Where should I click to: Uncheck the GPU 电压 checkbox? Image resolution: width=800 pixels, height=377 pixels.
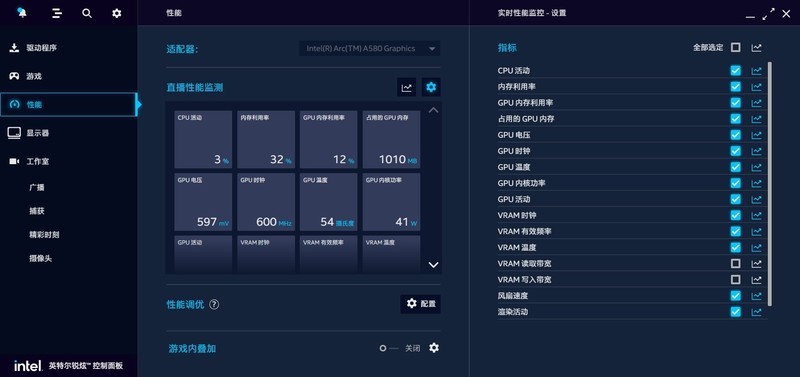click(735, 135)
